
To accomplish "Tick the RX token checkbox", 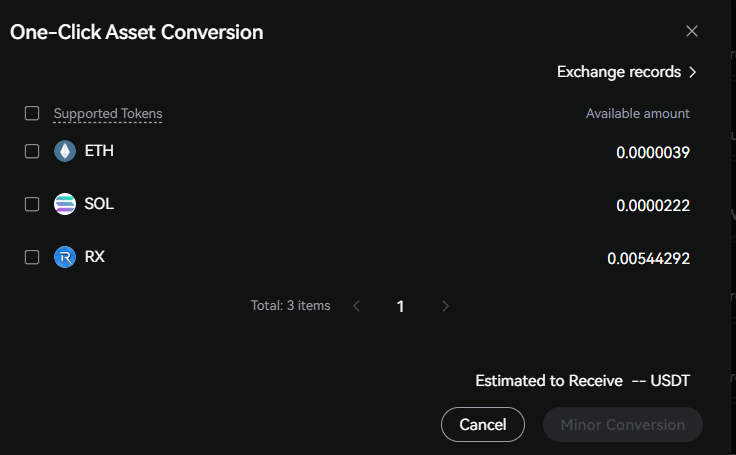I will point(32,257).
